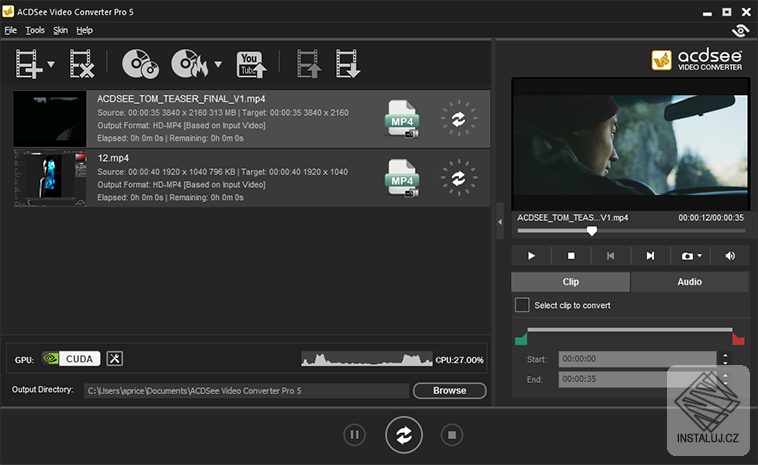This screenshot has height=465, width=758.
Task: Step to next frame in preview
Action: click(x=650, y=256)
